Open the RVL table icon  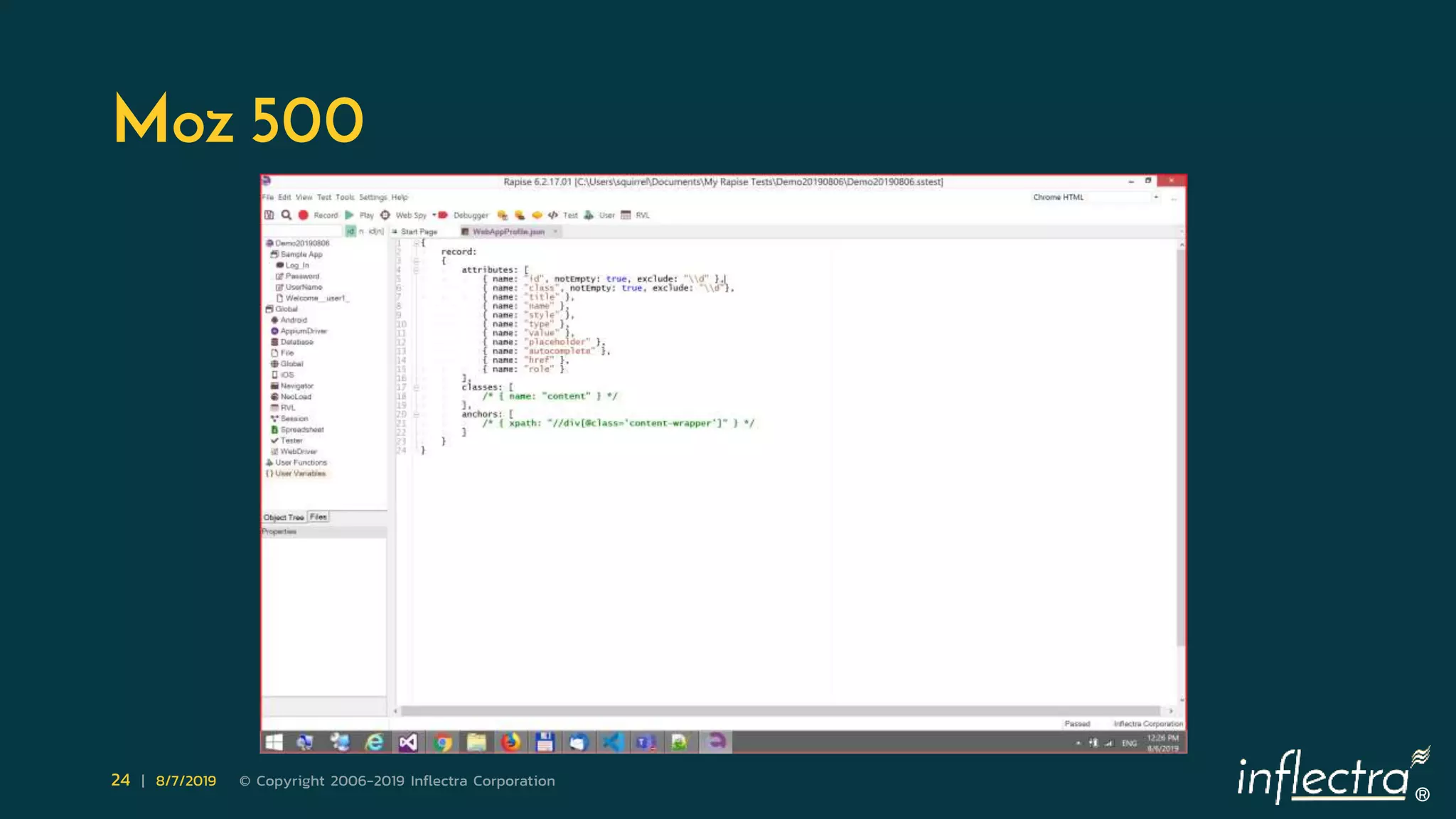coord(626,215)
